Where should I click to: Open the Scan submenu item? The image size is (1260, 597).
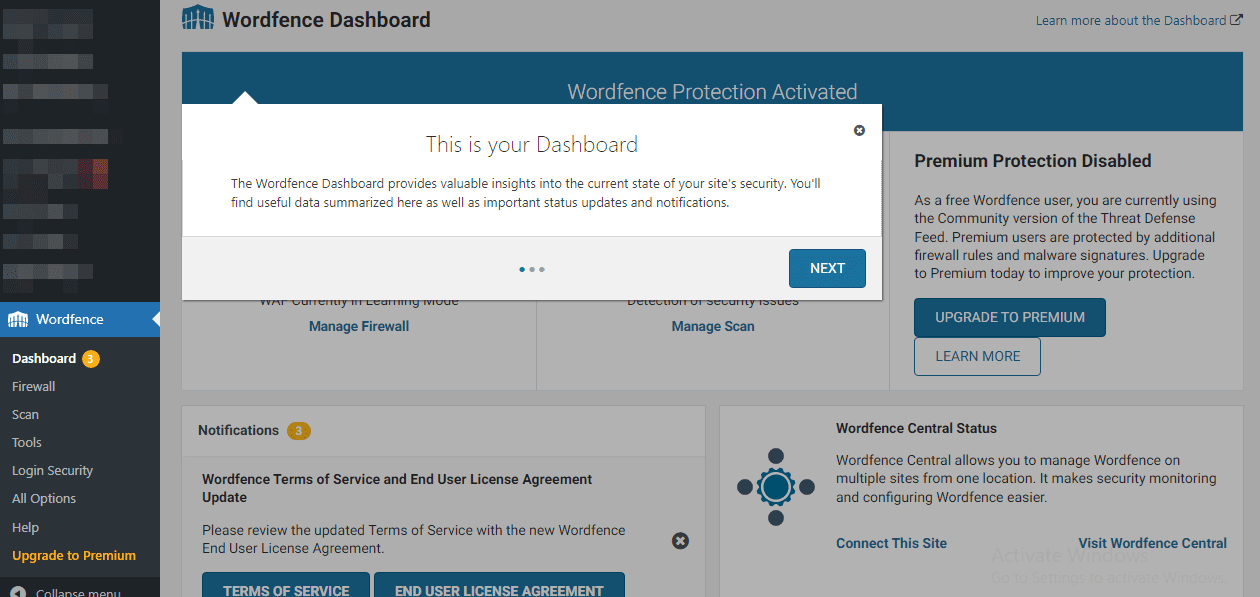[x=26, y=414]
